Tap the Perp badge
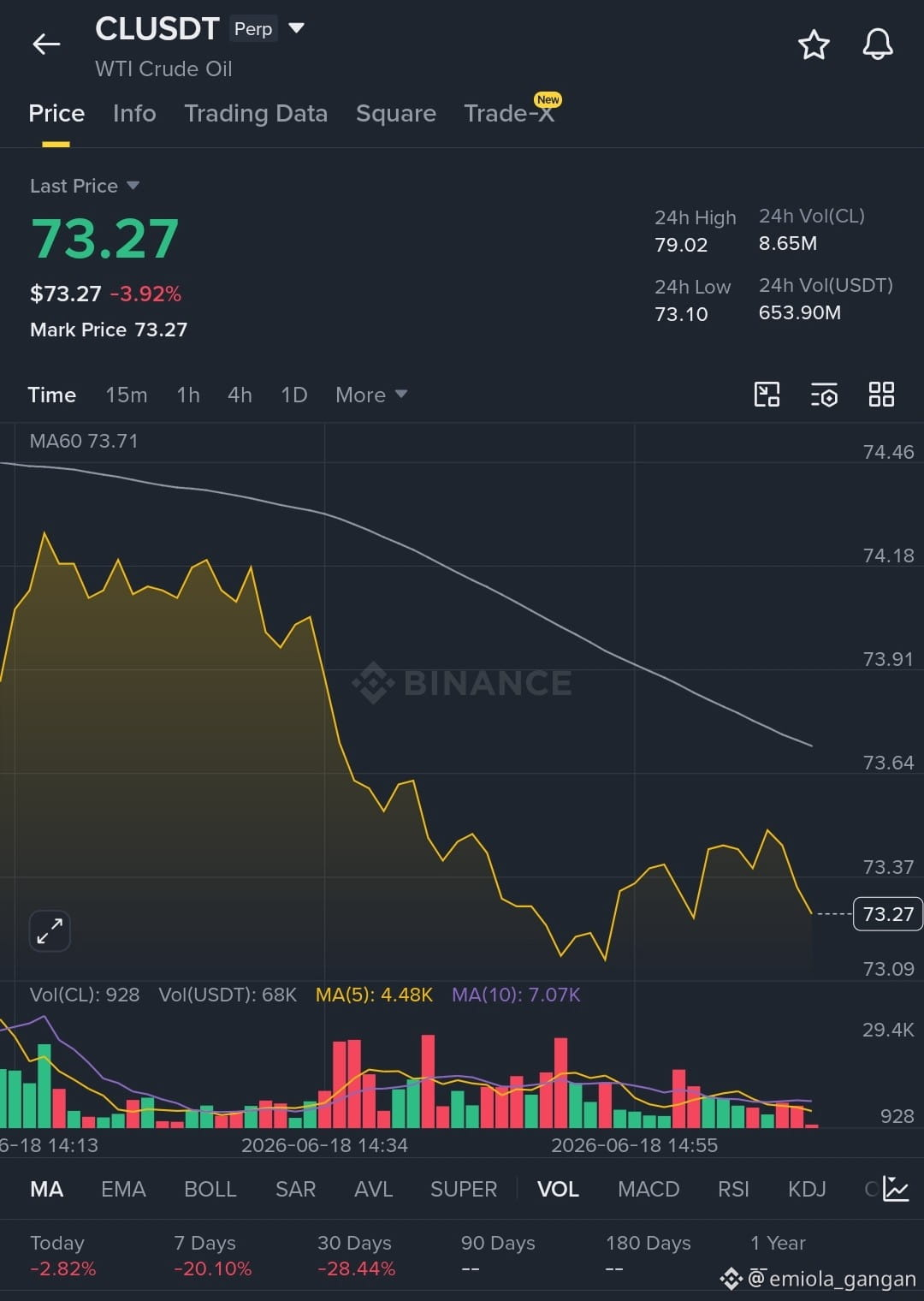Screen dimensions: 924x1301 [x=253, y=28]
